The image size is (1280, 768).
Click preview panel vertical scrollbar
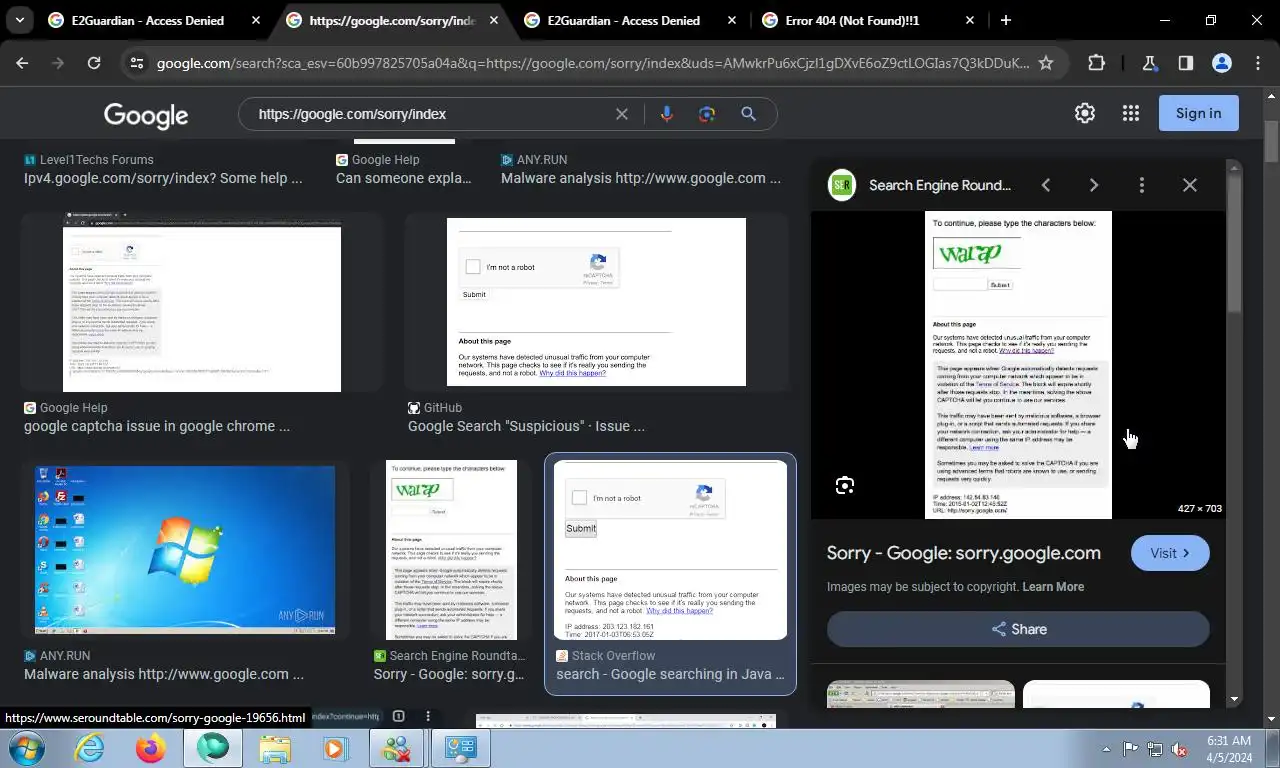click(x=1234, y=245)
